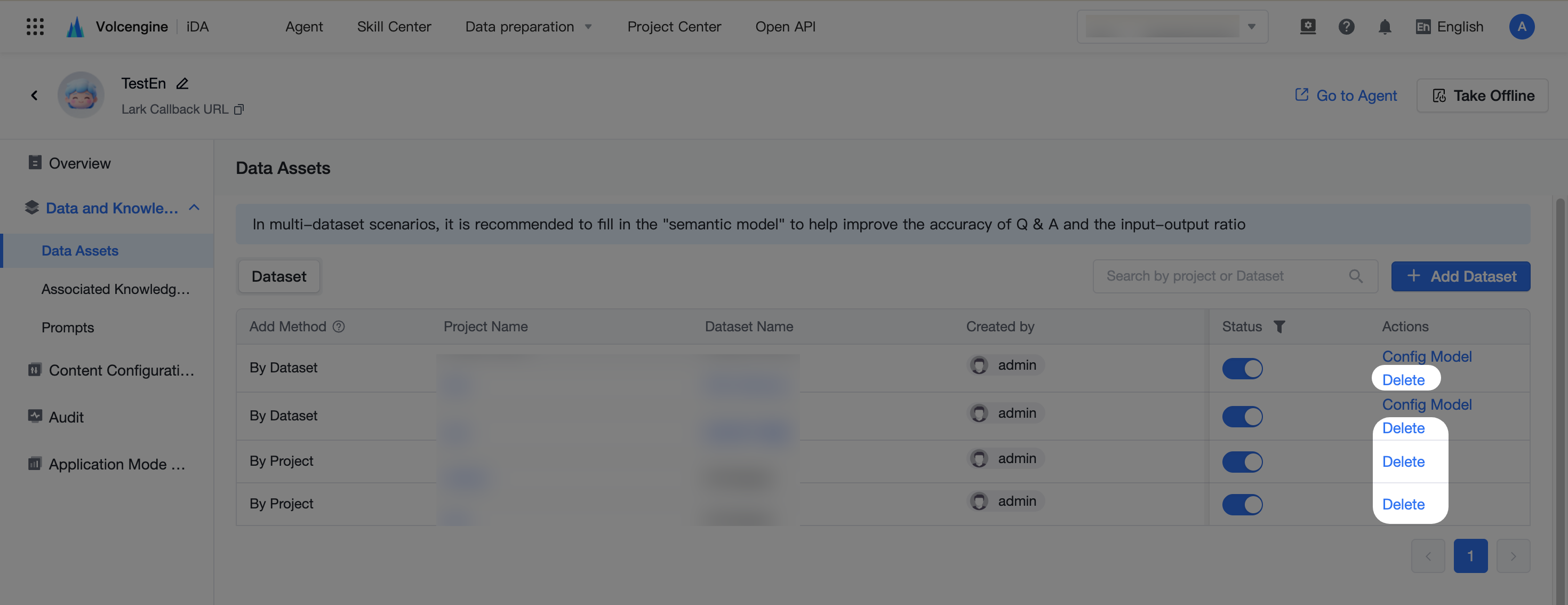This screenshot has width=1568, height=605.
Task: Toggle status of first By Project row
Action: tap(1242, 462)
